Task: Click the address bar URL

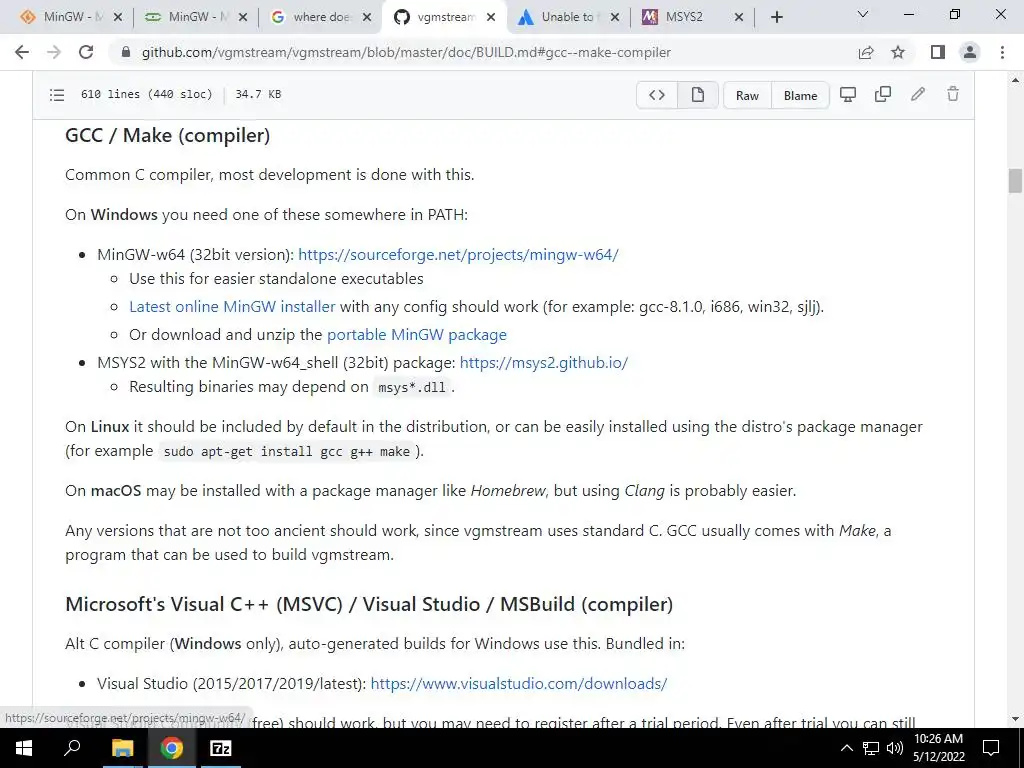Action: [x=406, y=52]
